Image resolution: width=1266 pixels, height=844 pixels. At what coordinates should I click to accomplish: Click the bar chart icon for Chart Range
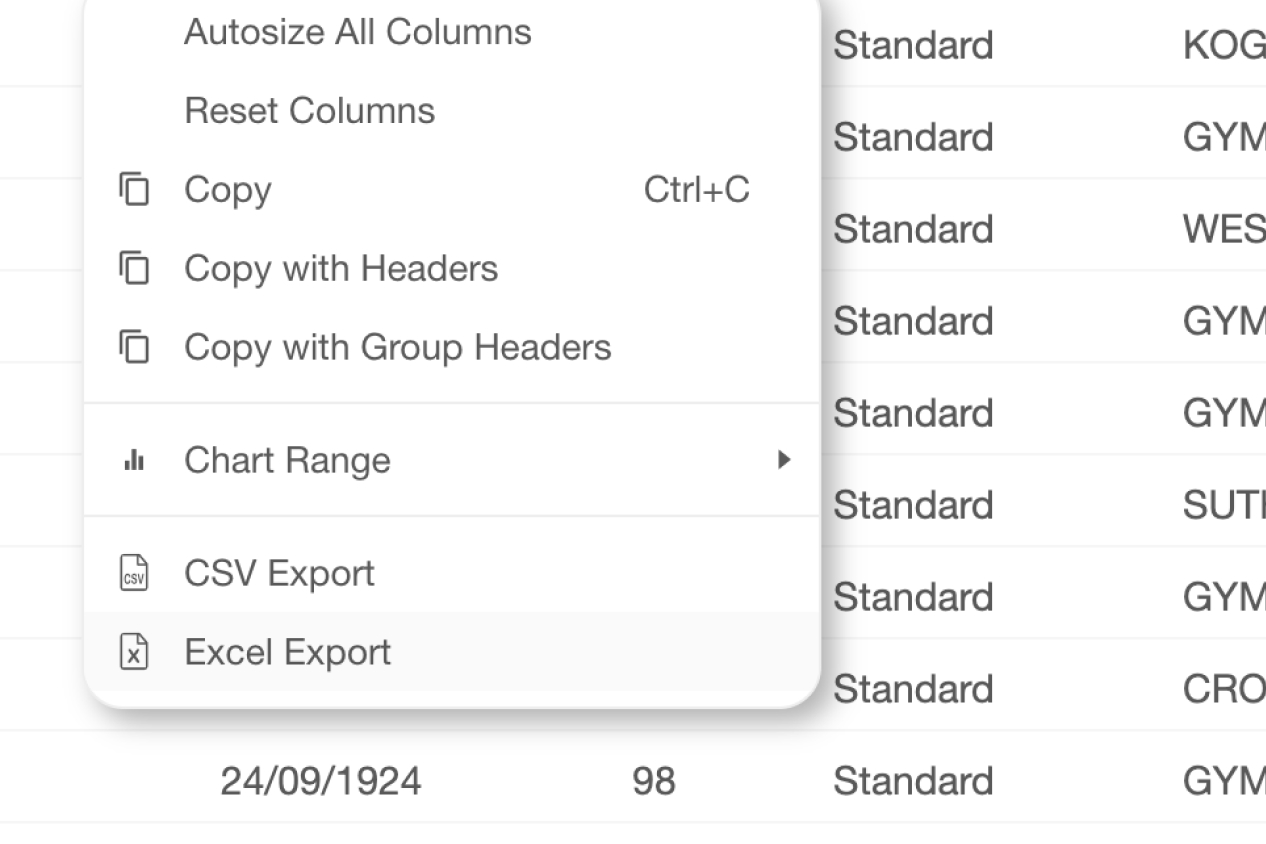pos(134,461)
